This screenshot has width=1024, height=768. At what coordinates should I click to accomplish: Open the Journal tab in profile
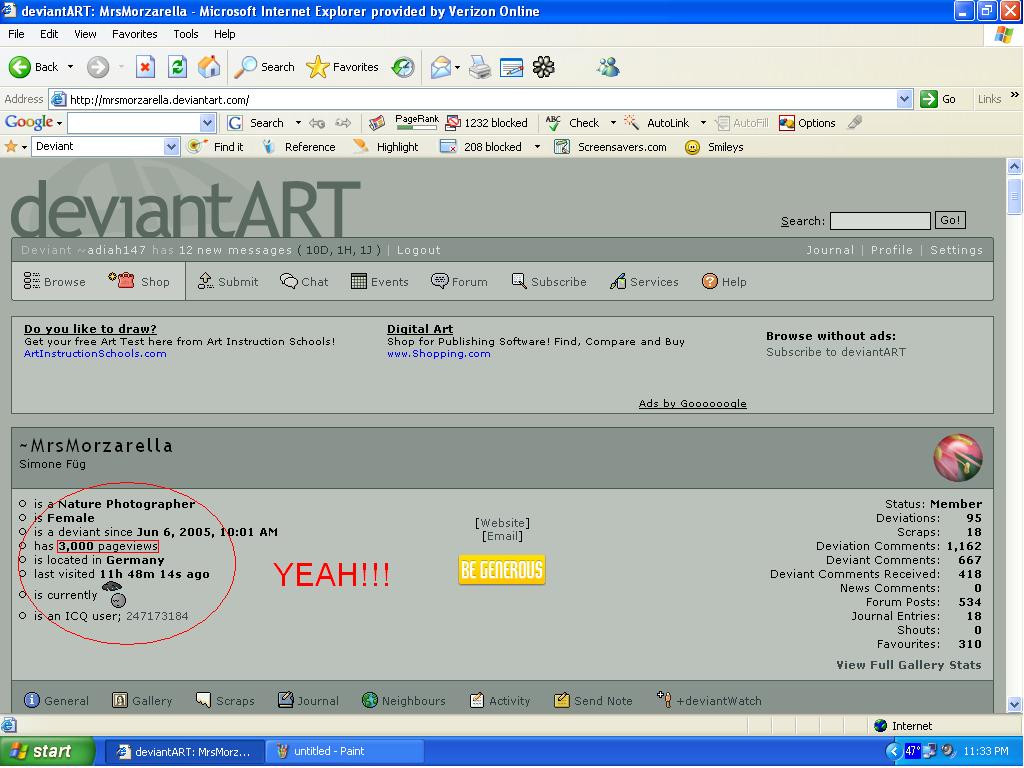point(308,701)
